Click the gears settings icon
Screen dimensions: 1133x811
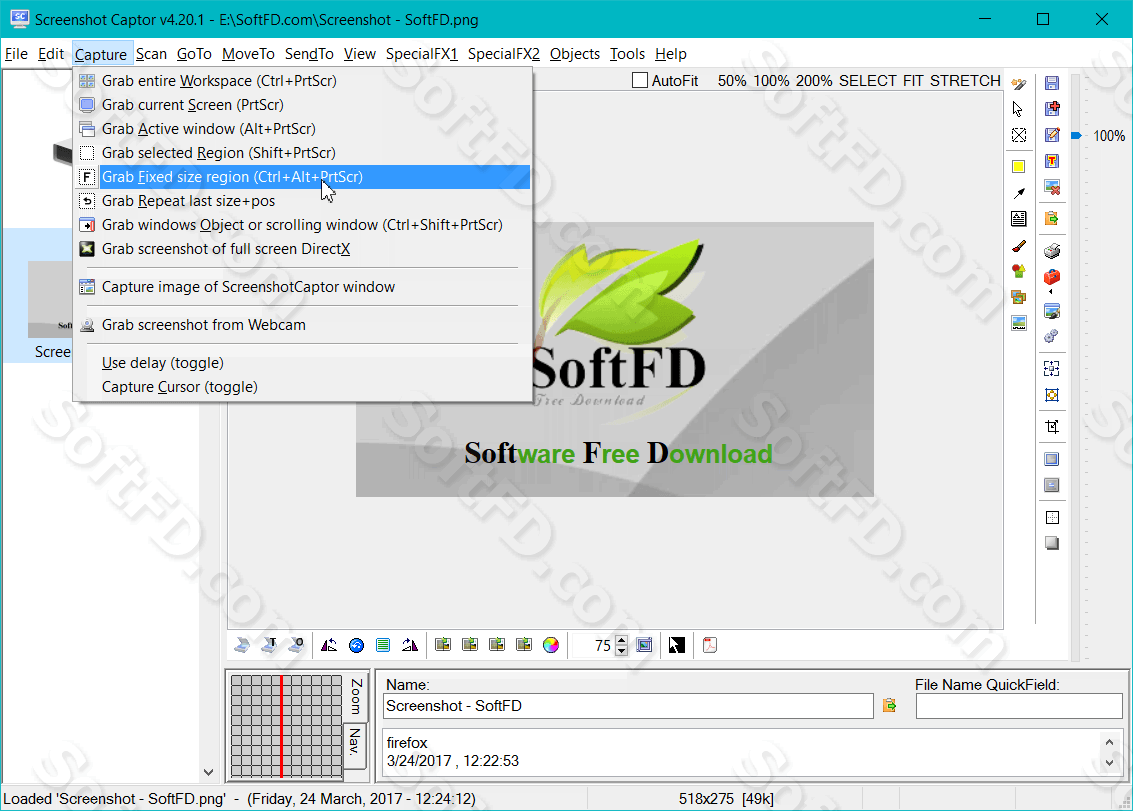(x=1052, y=336)
